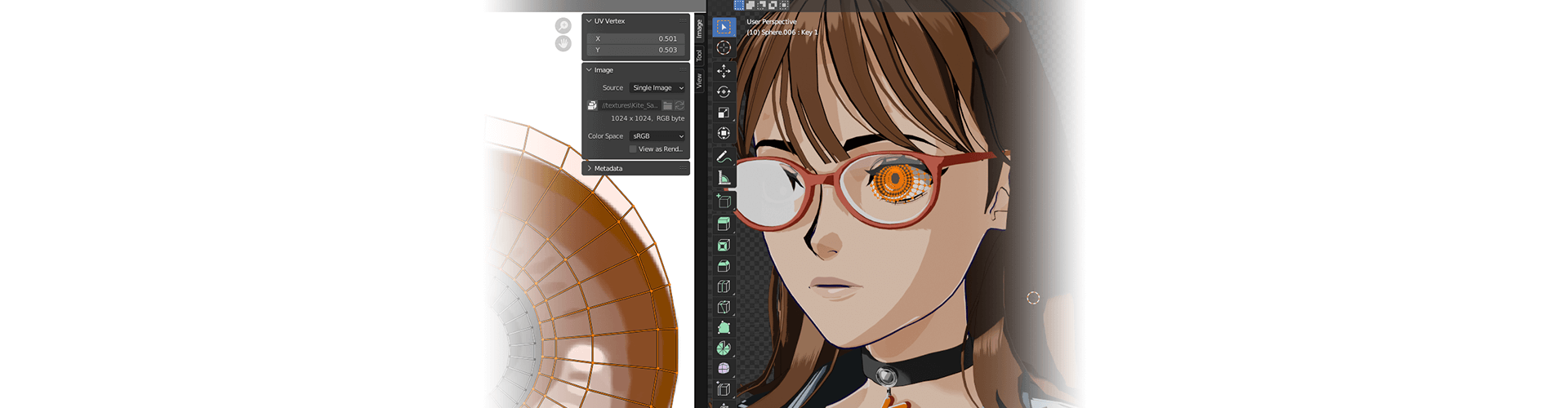Pick the Scale tool
Viewport: 1568px width, 408px height.
point(724,112)
